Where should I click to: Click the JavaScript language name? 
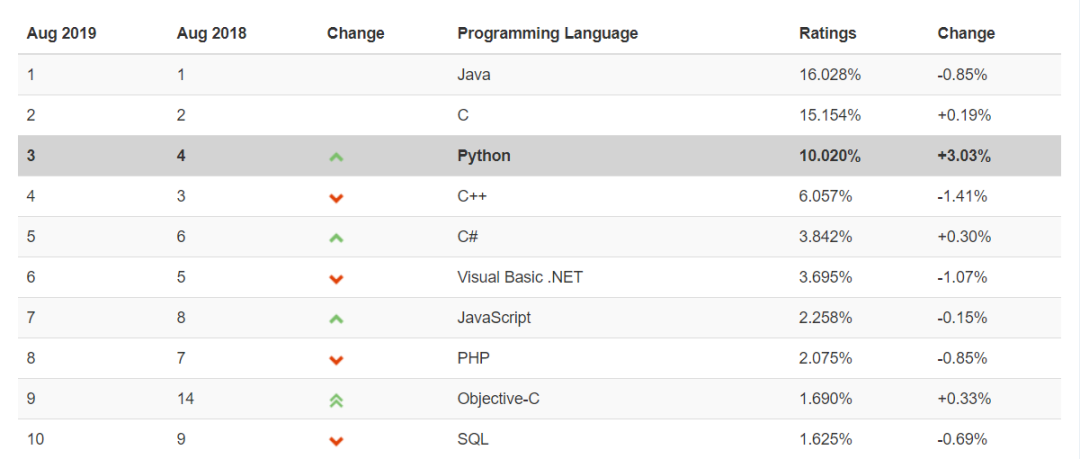(x=494, y=317)
